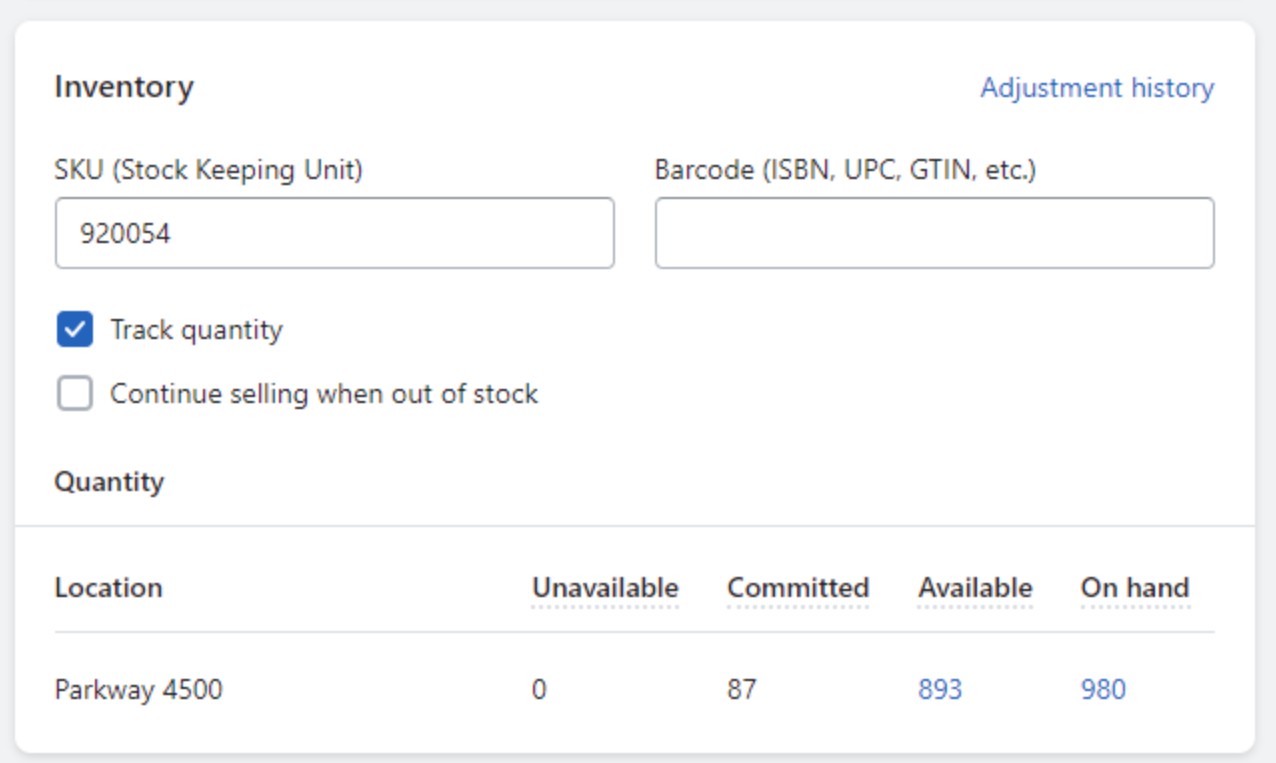Enable Continue selling when out of stock
Image resolution: width=1276 pixels, height=763 pixels.
75,394
